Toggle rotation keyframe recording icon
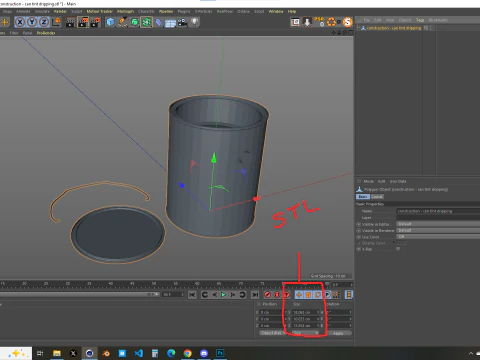 (x=317, y=295)
